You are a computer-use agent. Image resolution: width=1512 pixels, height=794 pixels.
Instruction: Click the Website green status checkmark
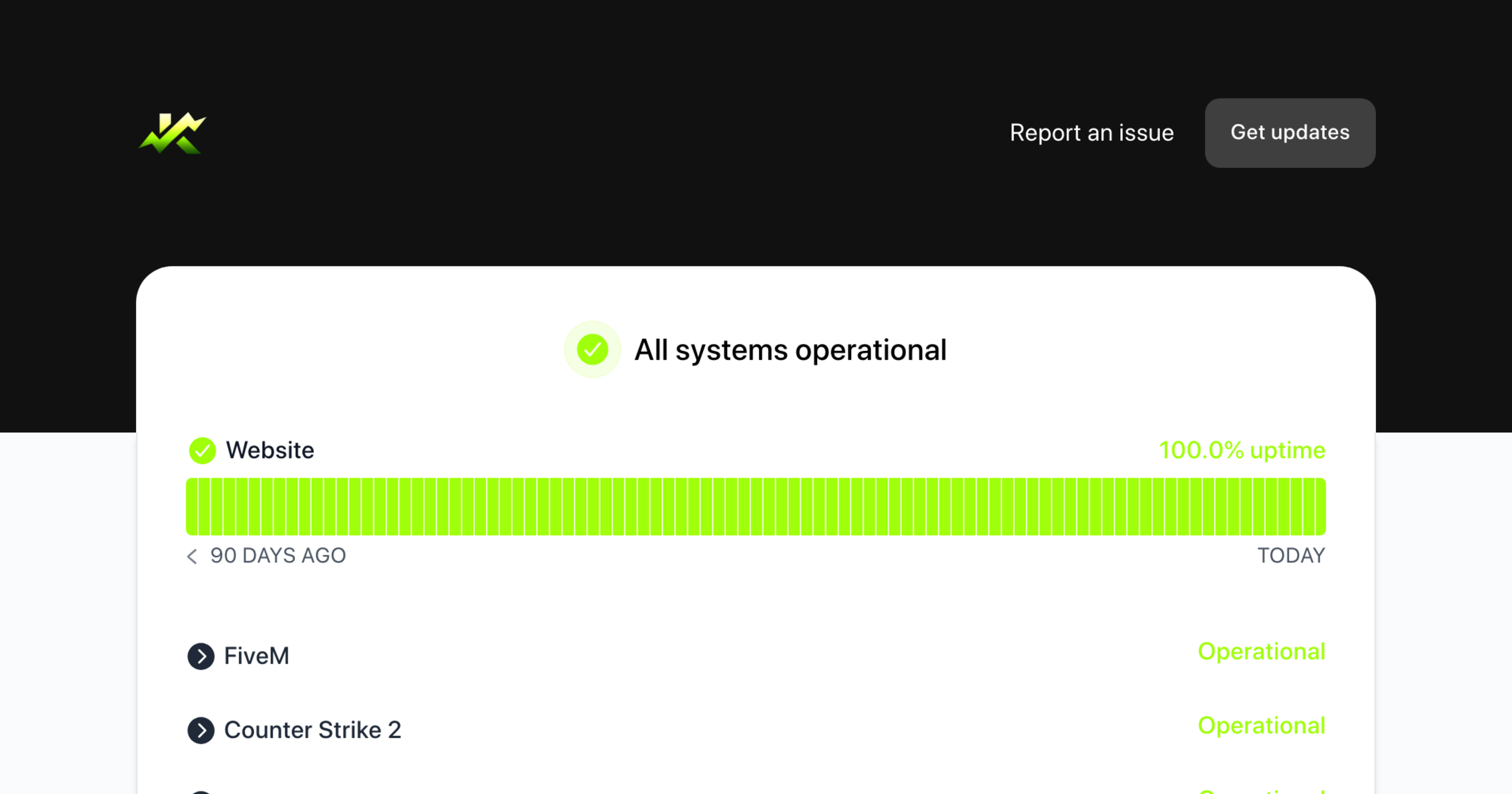pyautogui.click(x=202, y=451)
